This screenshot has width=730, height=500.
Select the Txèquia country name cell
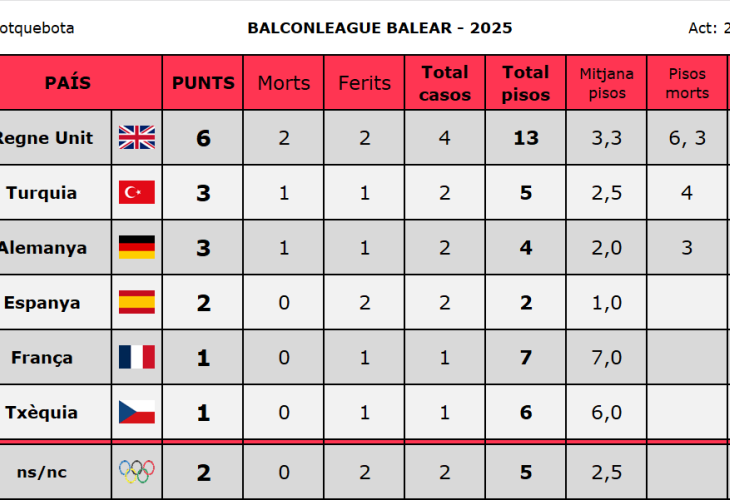pyautogui.click(x=42, y=412)
